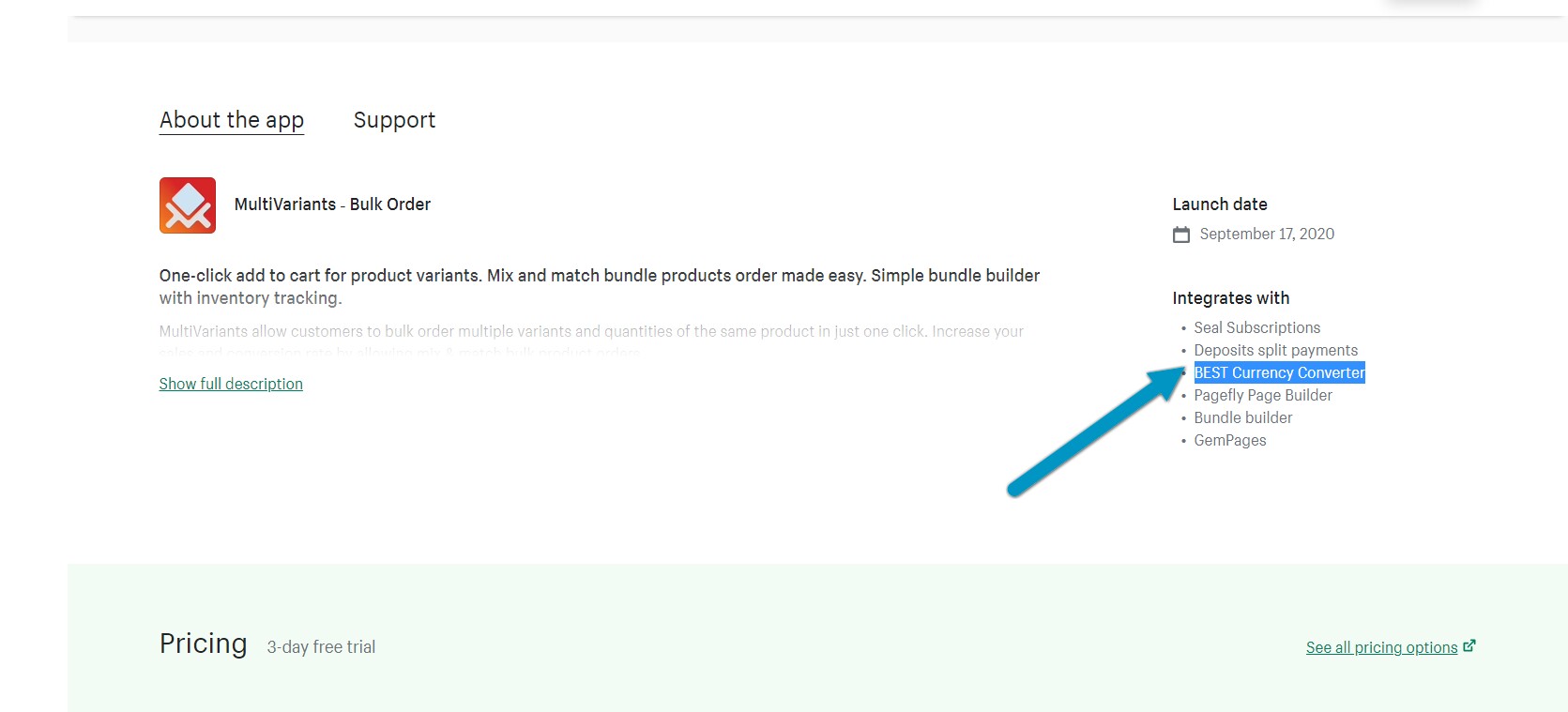Screen dimensions: 1568x712
Task: Click external link icon after pricing options
Action: (1469, 645)
